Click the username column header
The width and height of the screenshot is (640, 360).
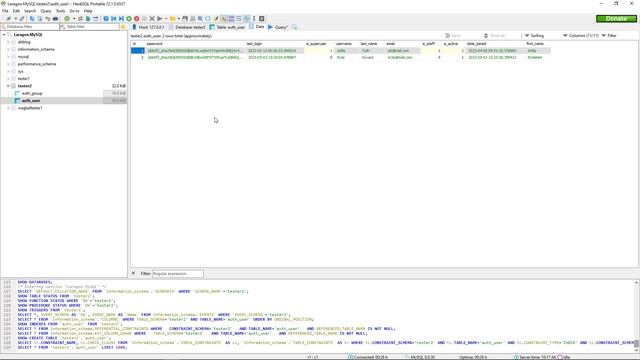coord(347,44)
